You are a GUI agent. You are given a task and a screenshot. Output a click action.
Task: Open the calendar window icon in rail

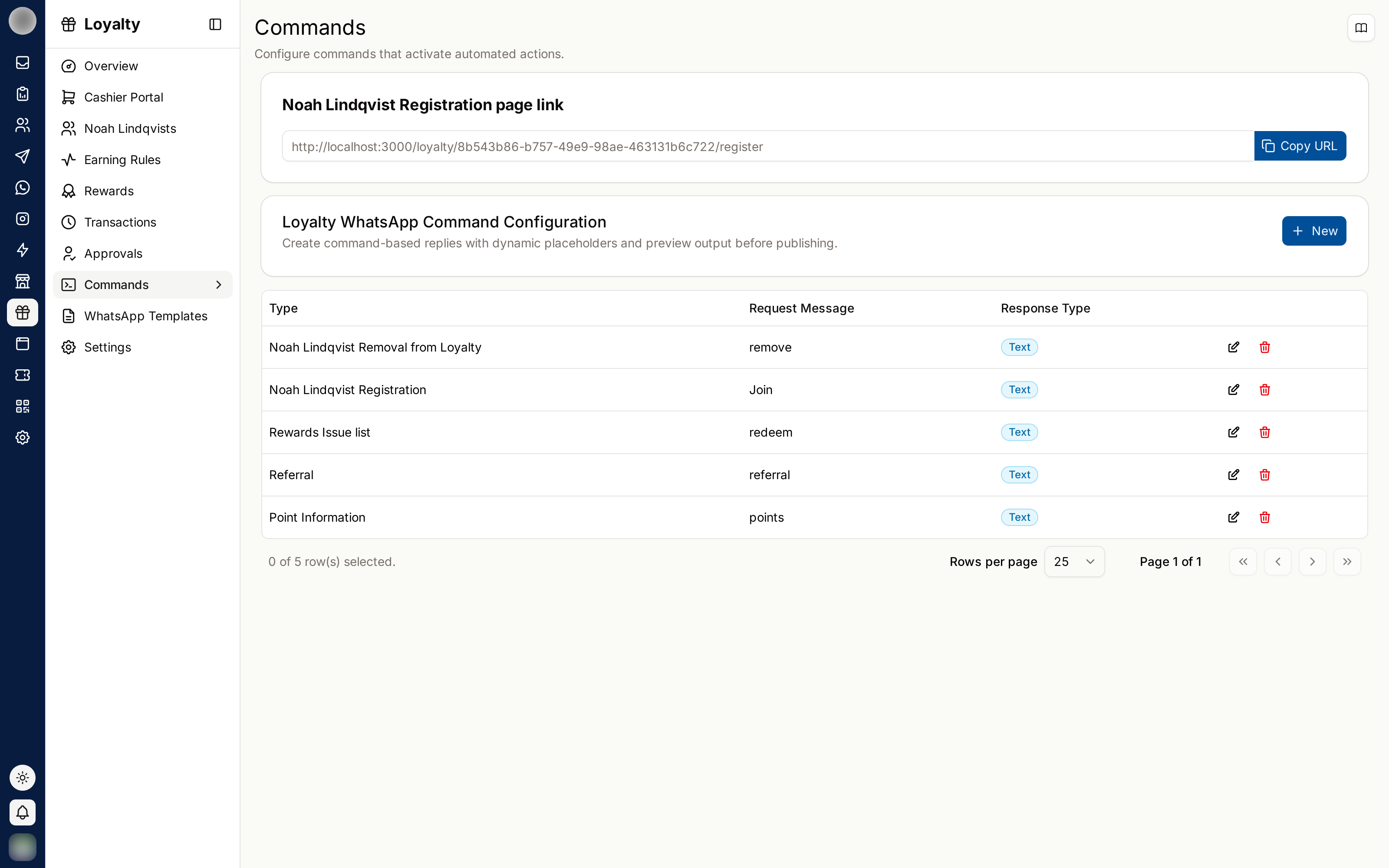point(23,344)
